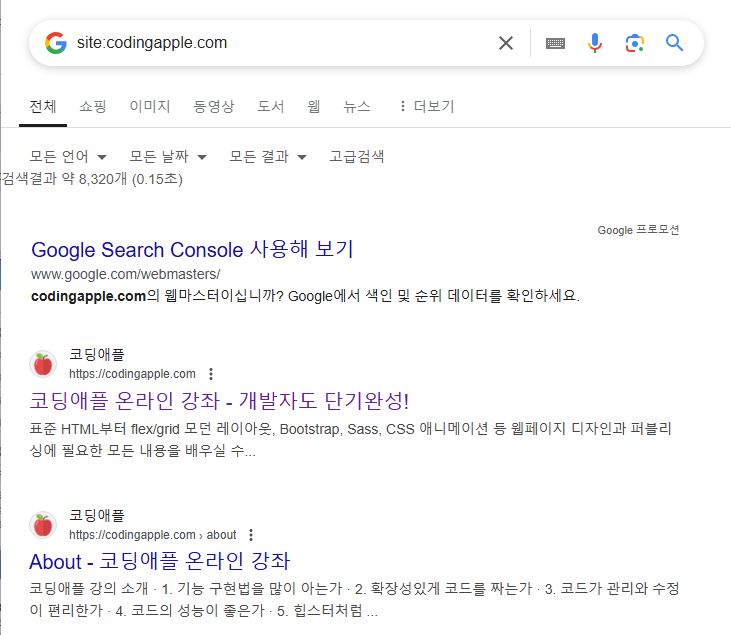
Task: Start voice search with microphone icon
Action: click(594, 43)
